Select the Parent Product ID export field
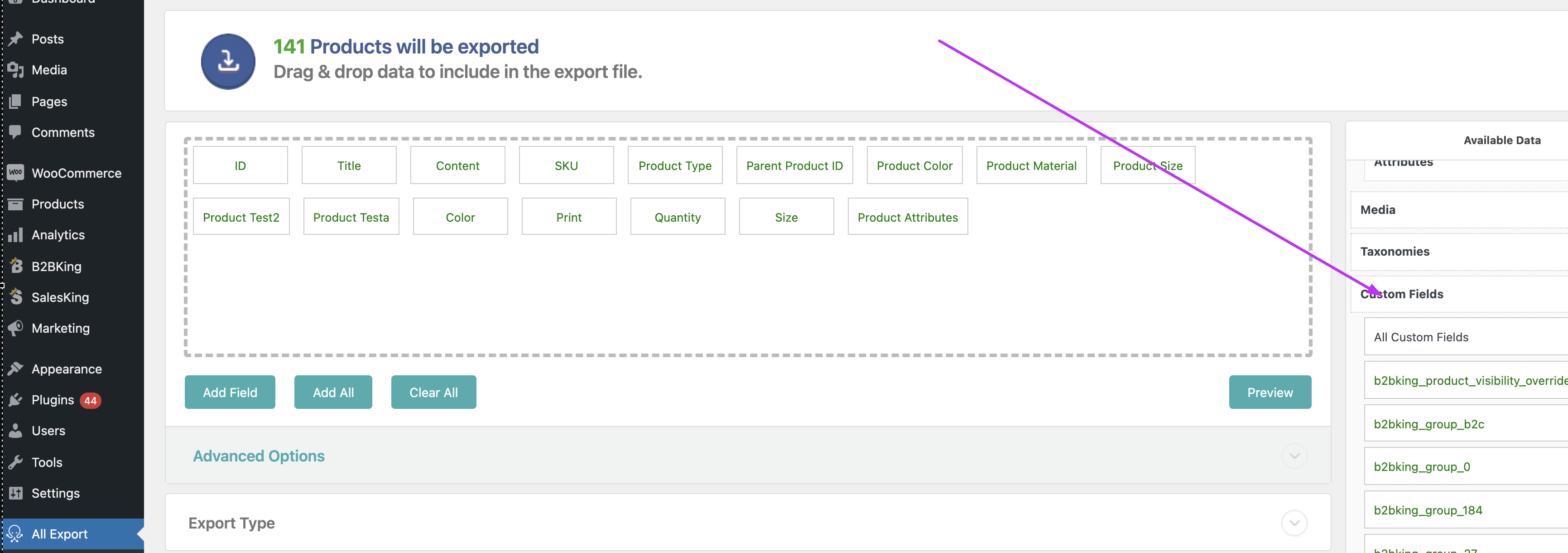Viewport: 1568px width, 553px height. pyautogui.click(x=794, y=165)
